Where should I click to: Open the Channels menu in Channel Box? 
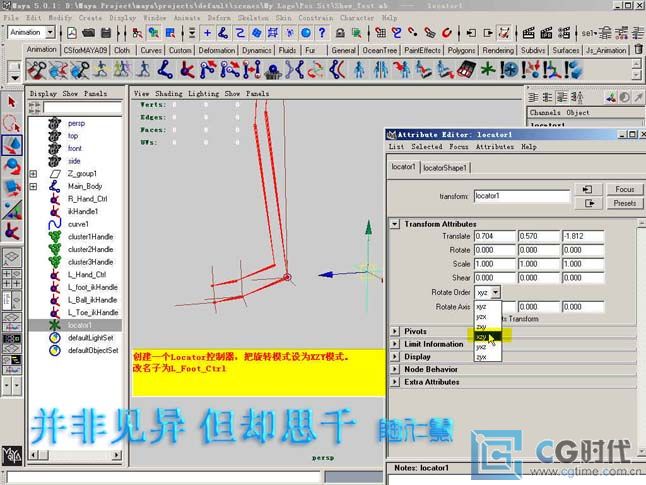pos(545,112)
